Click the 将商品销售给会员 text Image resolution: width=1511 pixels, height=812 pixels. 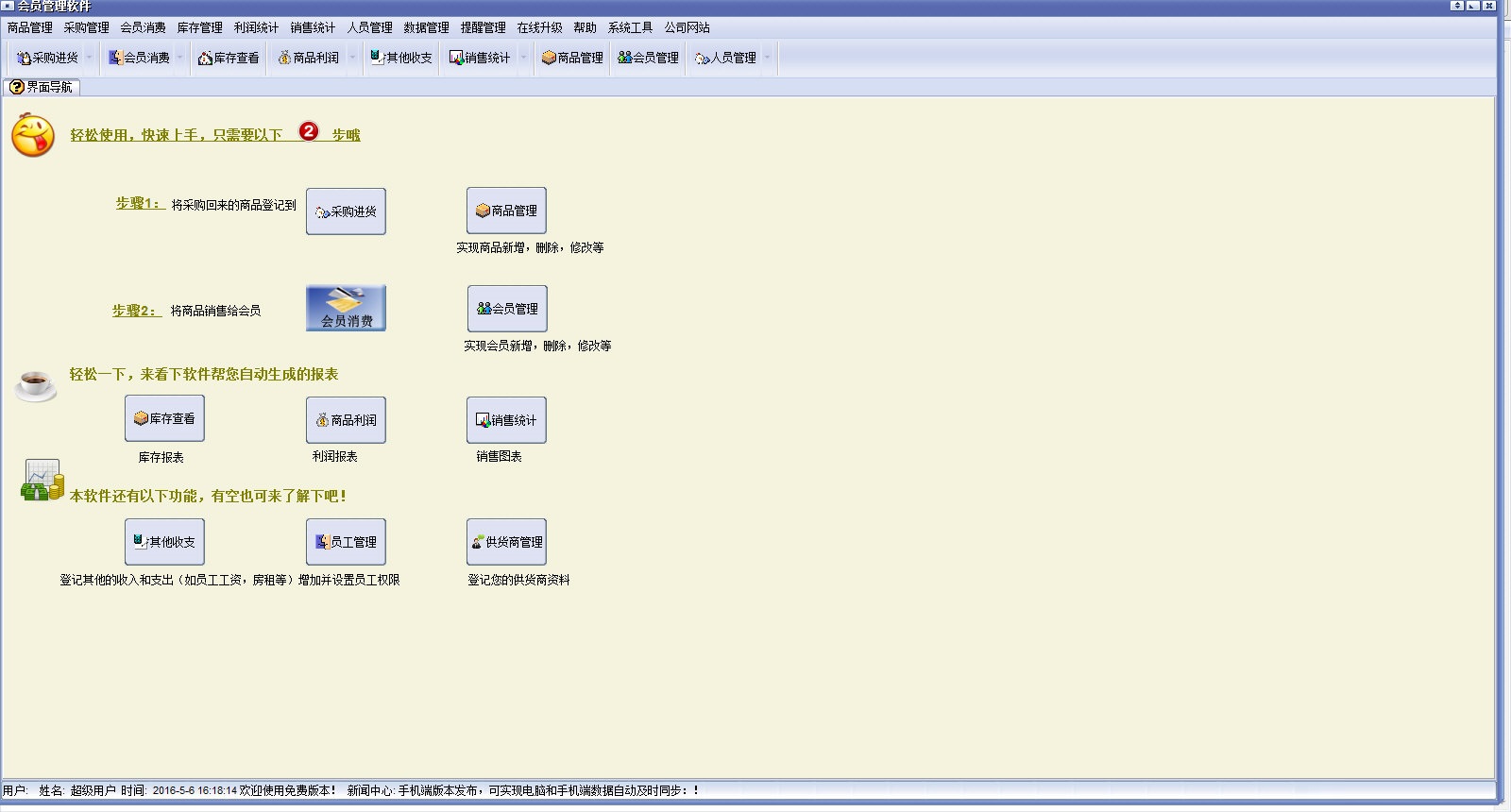215,311
